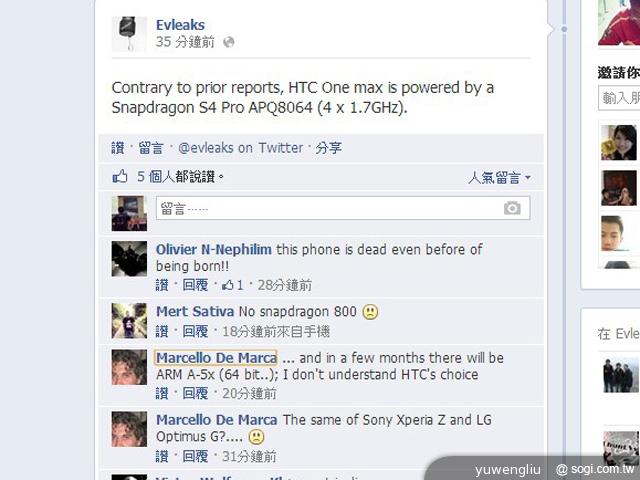The height and width of the screenshot is (480, 640).
Task: Open @evleaks on Twitter link
Action: [240, 148]
